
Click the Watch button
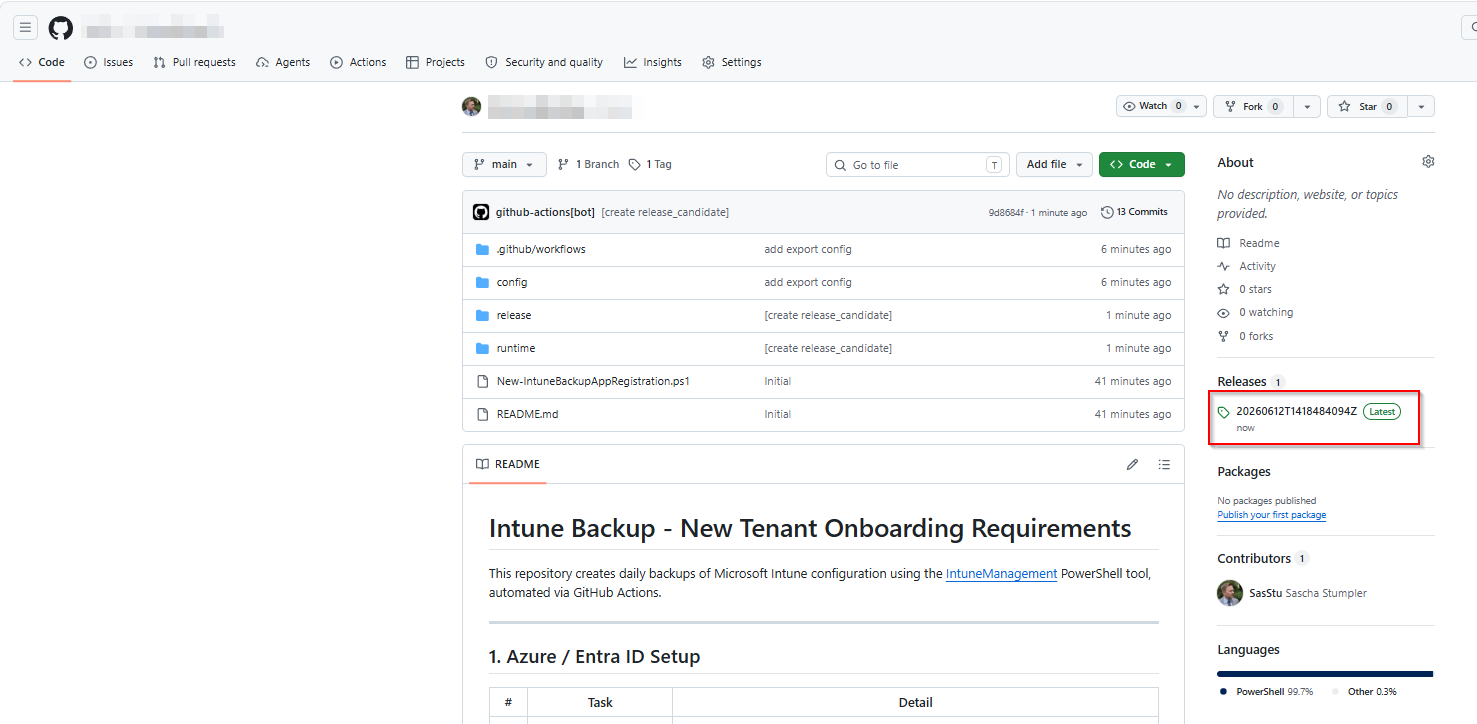1151,106
